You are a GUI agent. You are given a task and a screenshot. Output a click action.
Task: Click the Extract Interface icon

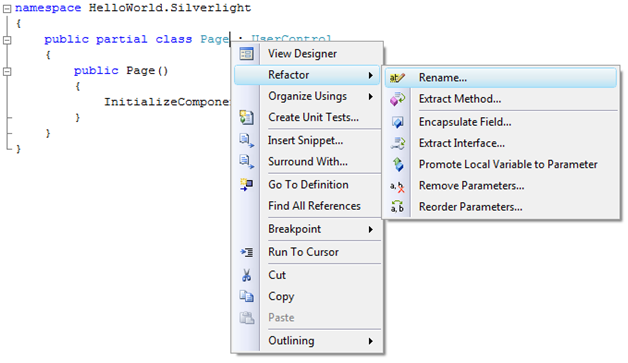(x=397, y=143)
